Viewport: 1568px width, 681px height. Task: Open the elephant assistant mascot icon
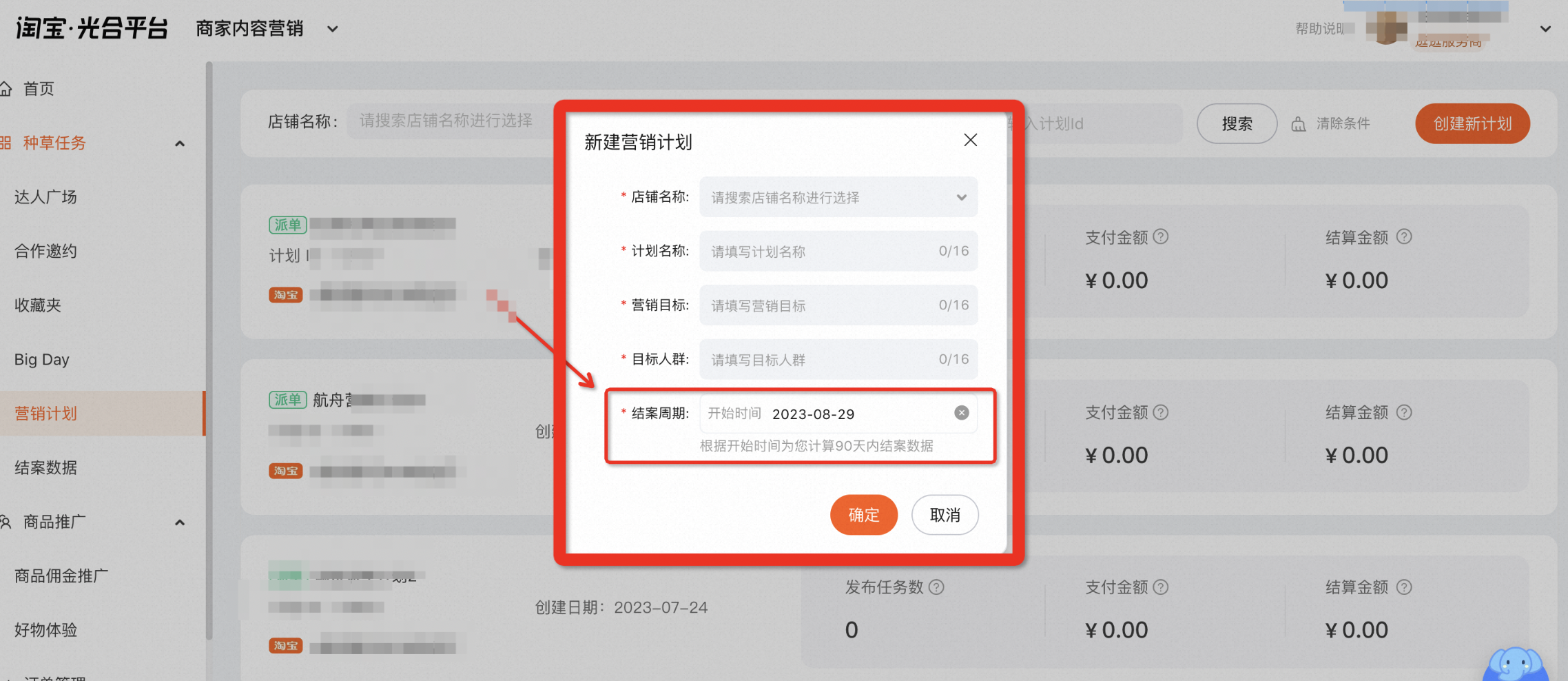point(1516,664)
